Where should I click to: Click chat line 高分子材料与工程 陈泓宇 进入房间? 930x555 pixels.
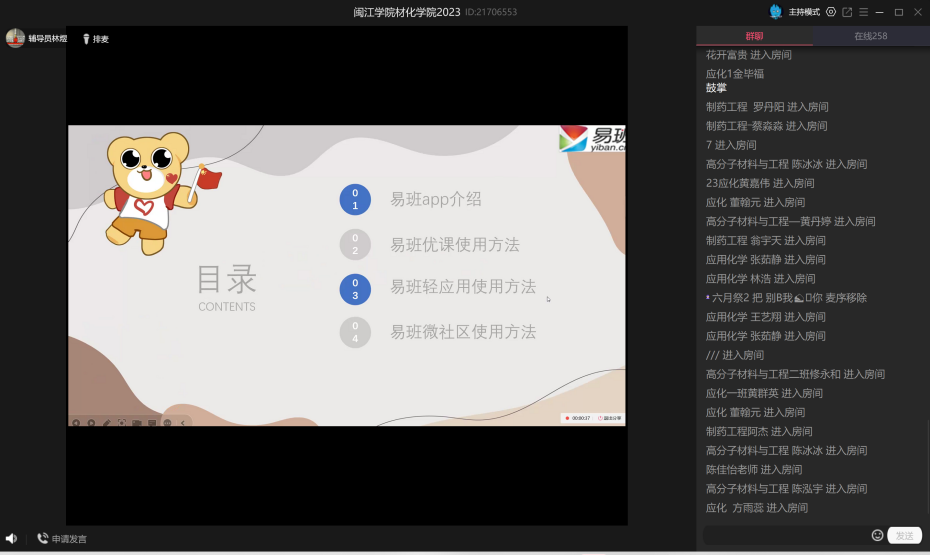[x=786, y=489]
